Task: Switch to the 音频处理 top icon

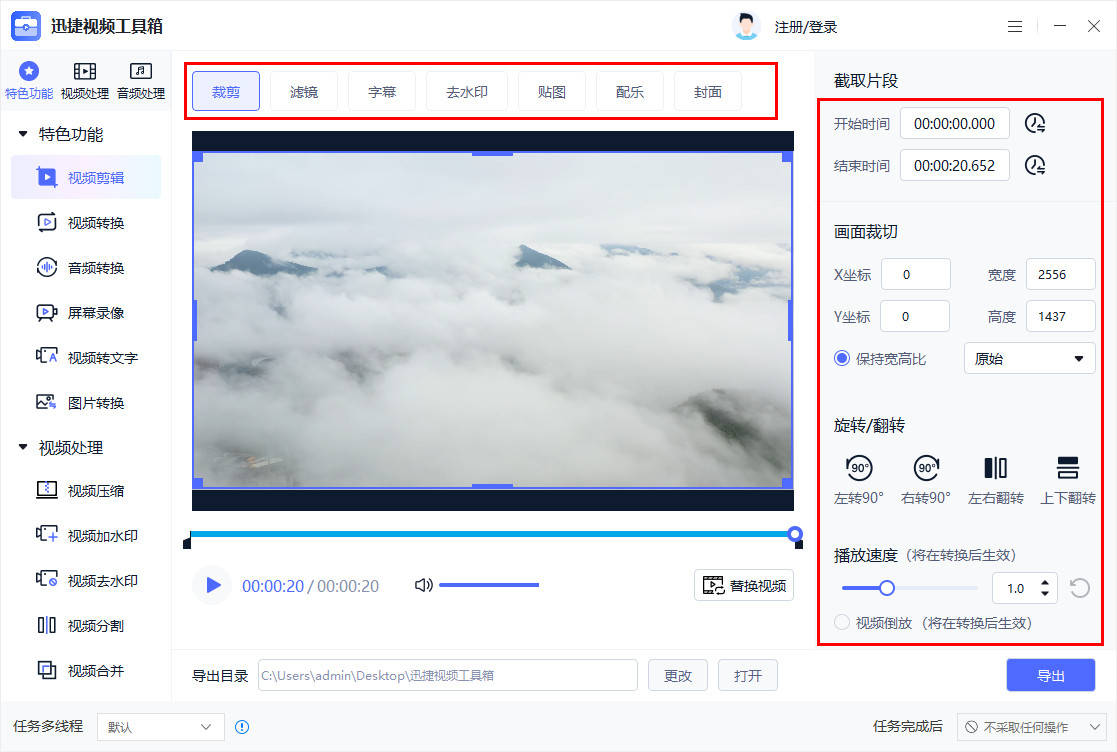Action: click(140, 80)
